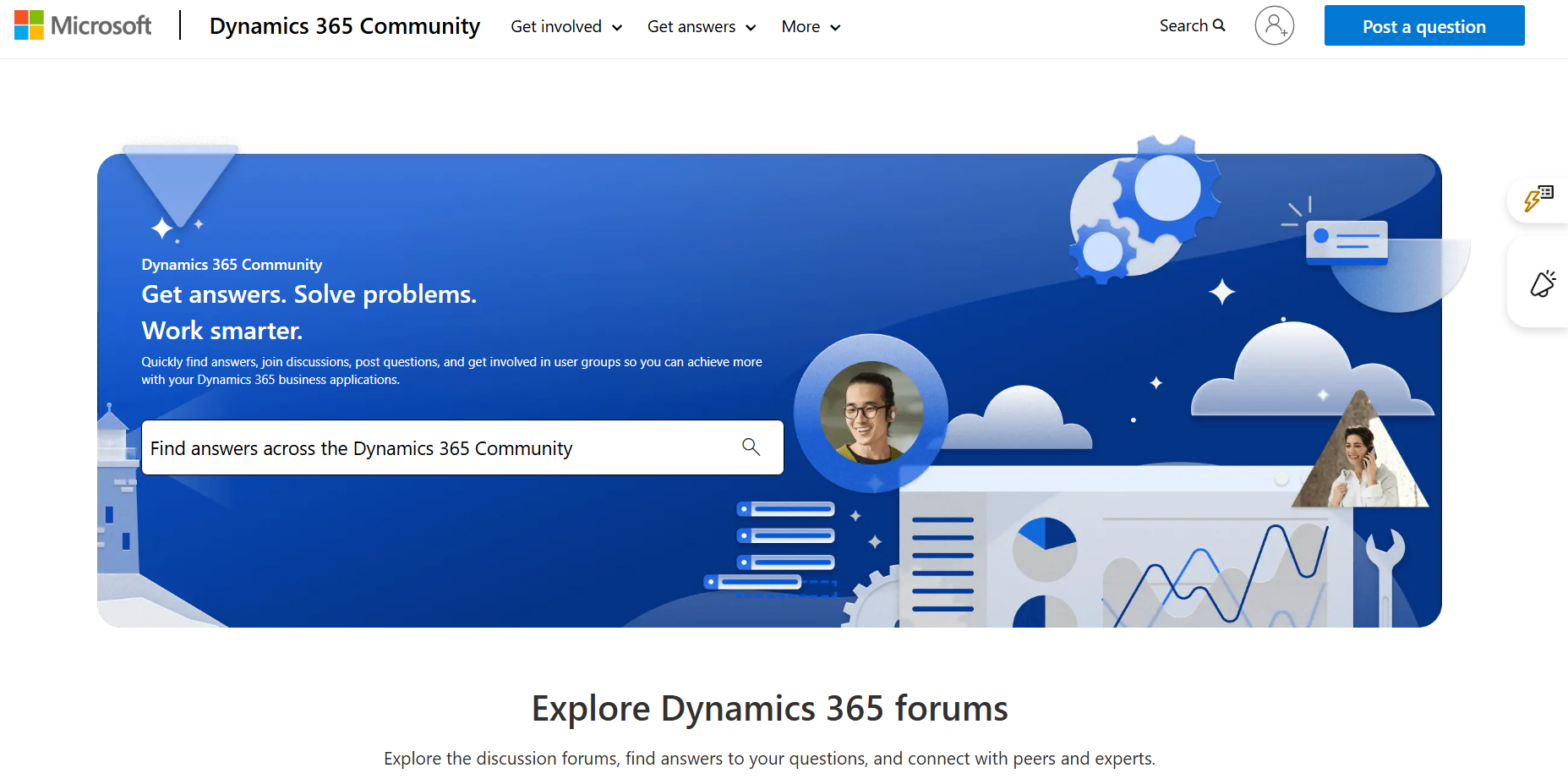Click the 'Explore the discussion forums' subtitle text
This screenshot has width=1568, height=779.
pyautogui.click(x=769, y=759)
